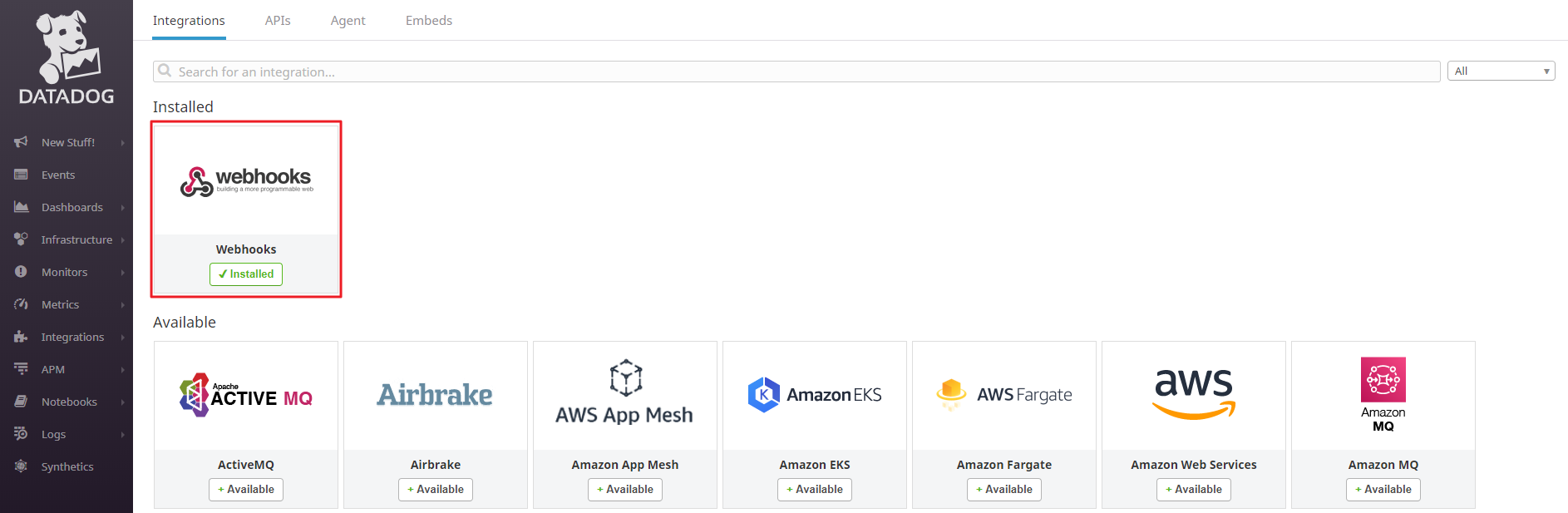Click the Monitors alert icon

tap(21, 272)
